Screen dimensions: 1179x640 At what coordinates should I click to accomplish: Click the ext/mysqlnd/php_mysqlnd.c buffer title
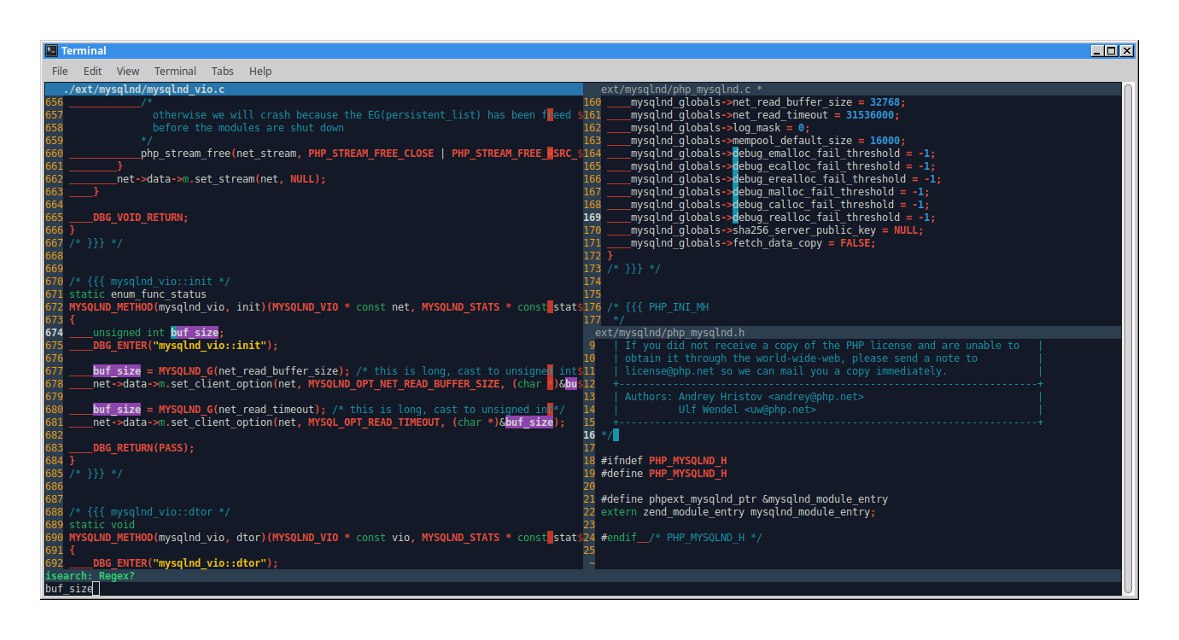coord(681,89)
